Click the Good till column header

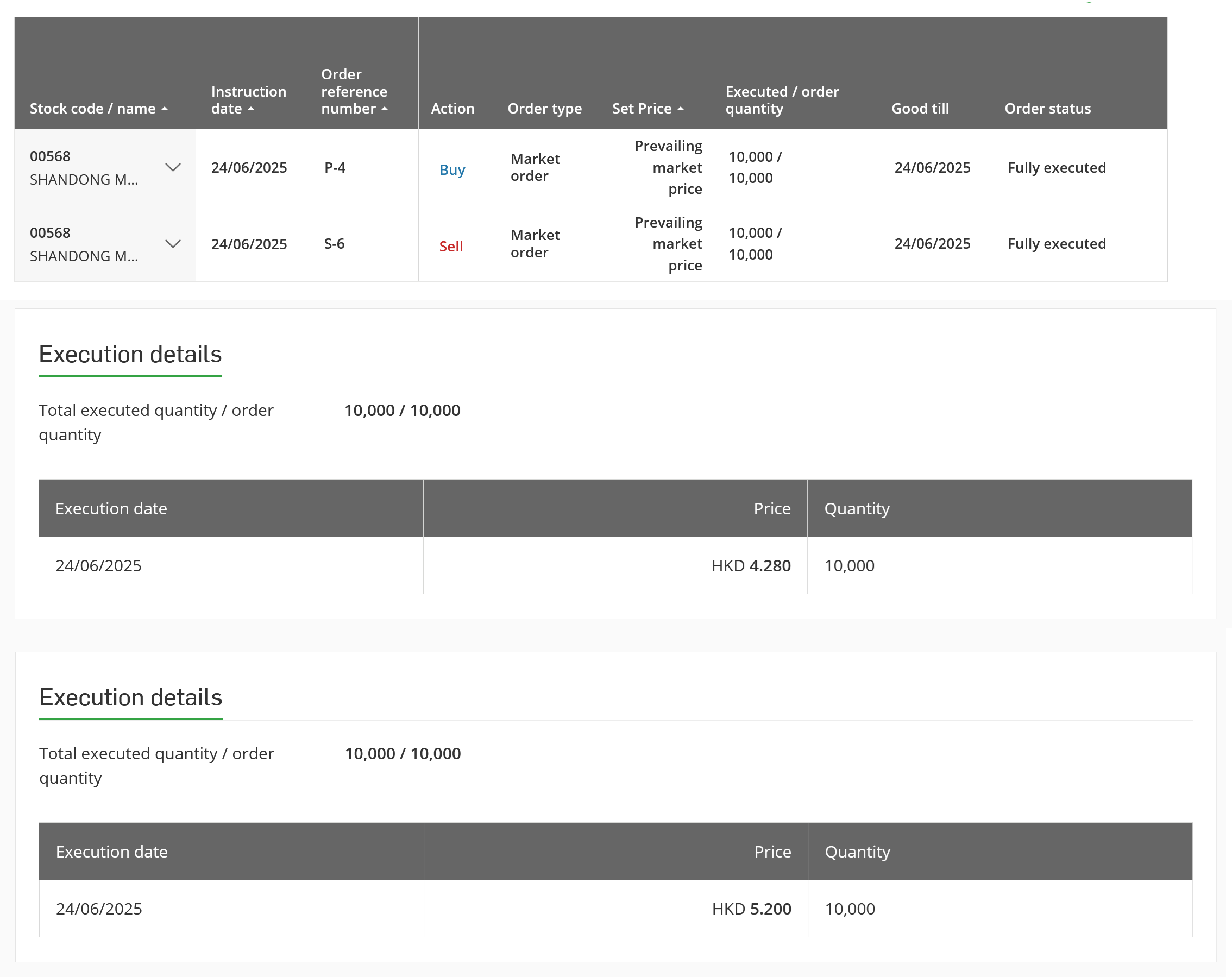coord(920,109)
